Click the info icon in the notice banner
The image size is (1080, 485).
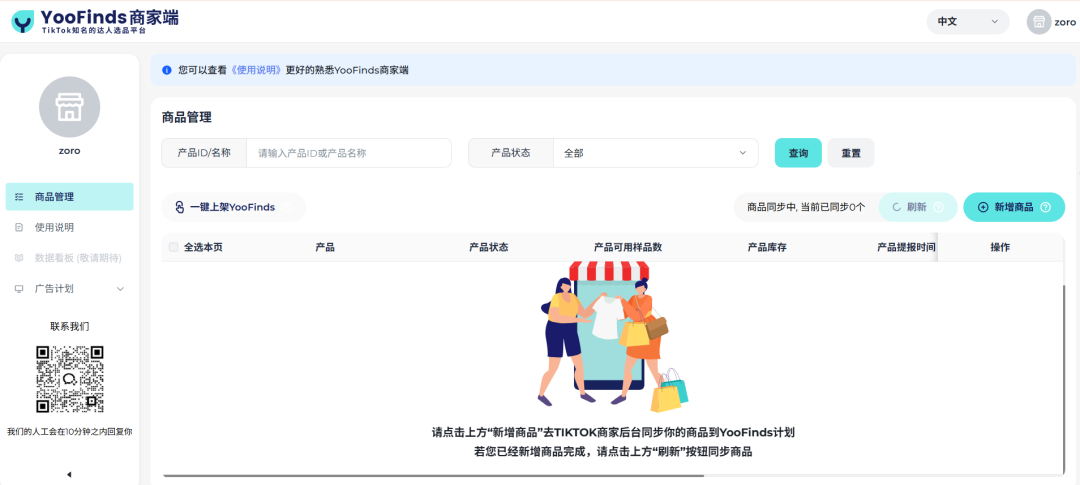[167, 70]
